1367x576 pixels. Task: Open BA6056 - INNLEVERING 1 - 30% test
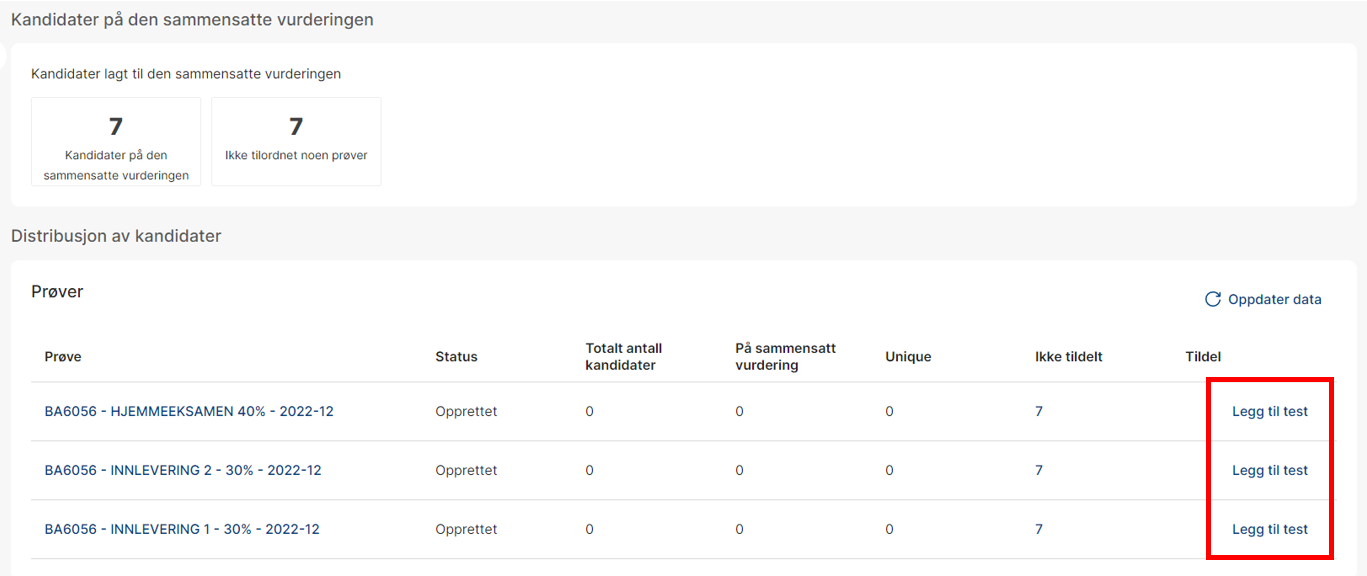pyautogui.click(x=182, y=529)
